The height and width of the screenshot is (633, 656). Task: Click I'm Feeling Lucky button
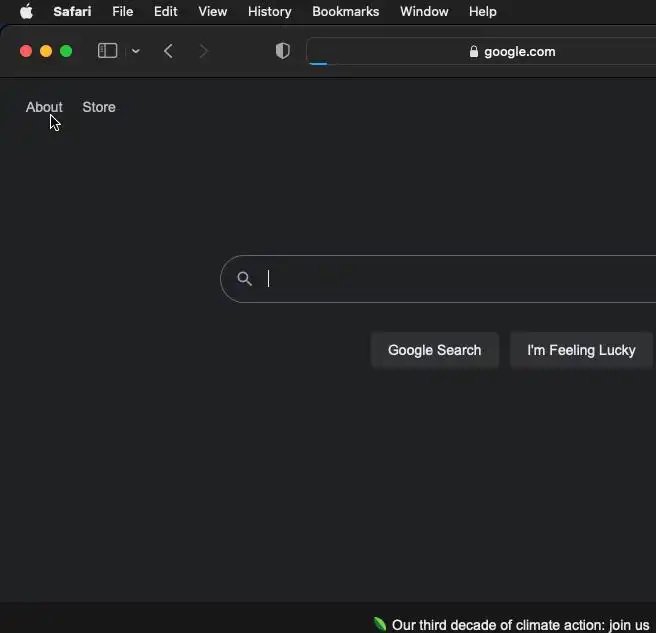point(581,350)
